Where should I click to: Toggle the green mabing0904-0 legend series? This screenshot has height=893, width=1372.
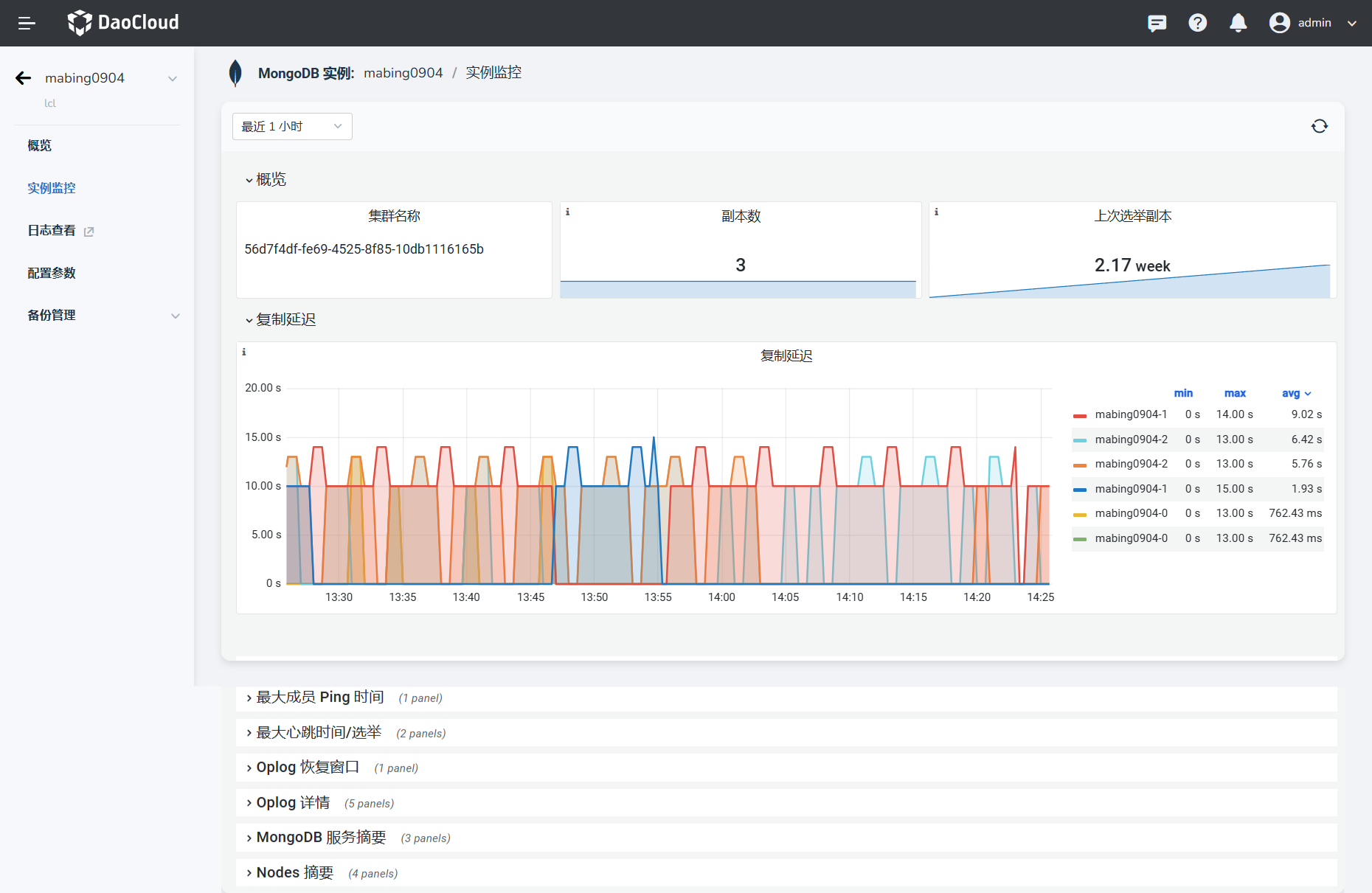(1130, 538)
